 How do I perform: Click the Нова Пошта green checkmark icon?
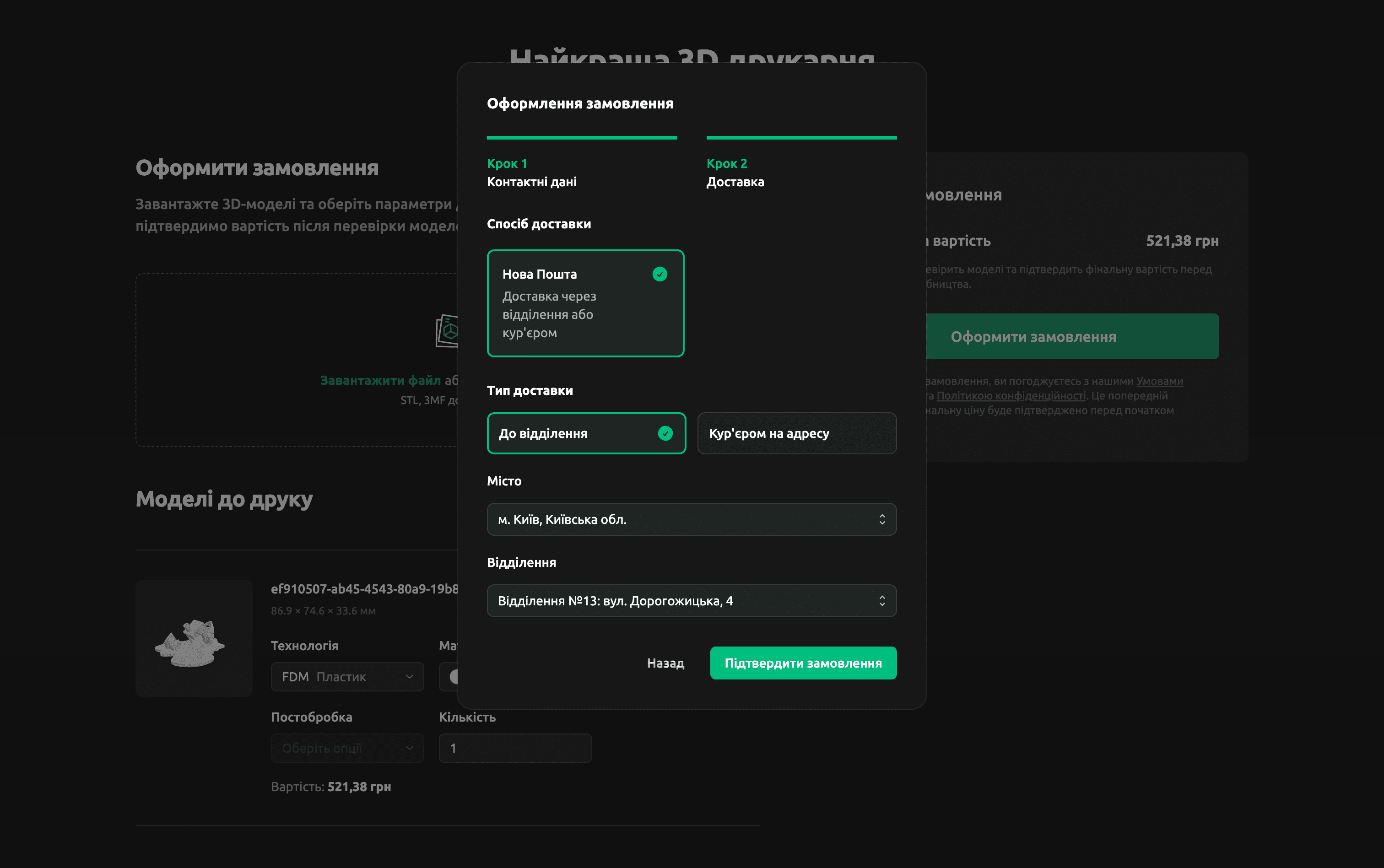tap(660, 275)
